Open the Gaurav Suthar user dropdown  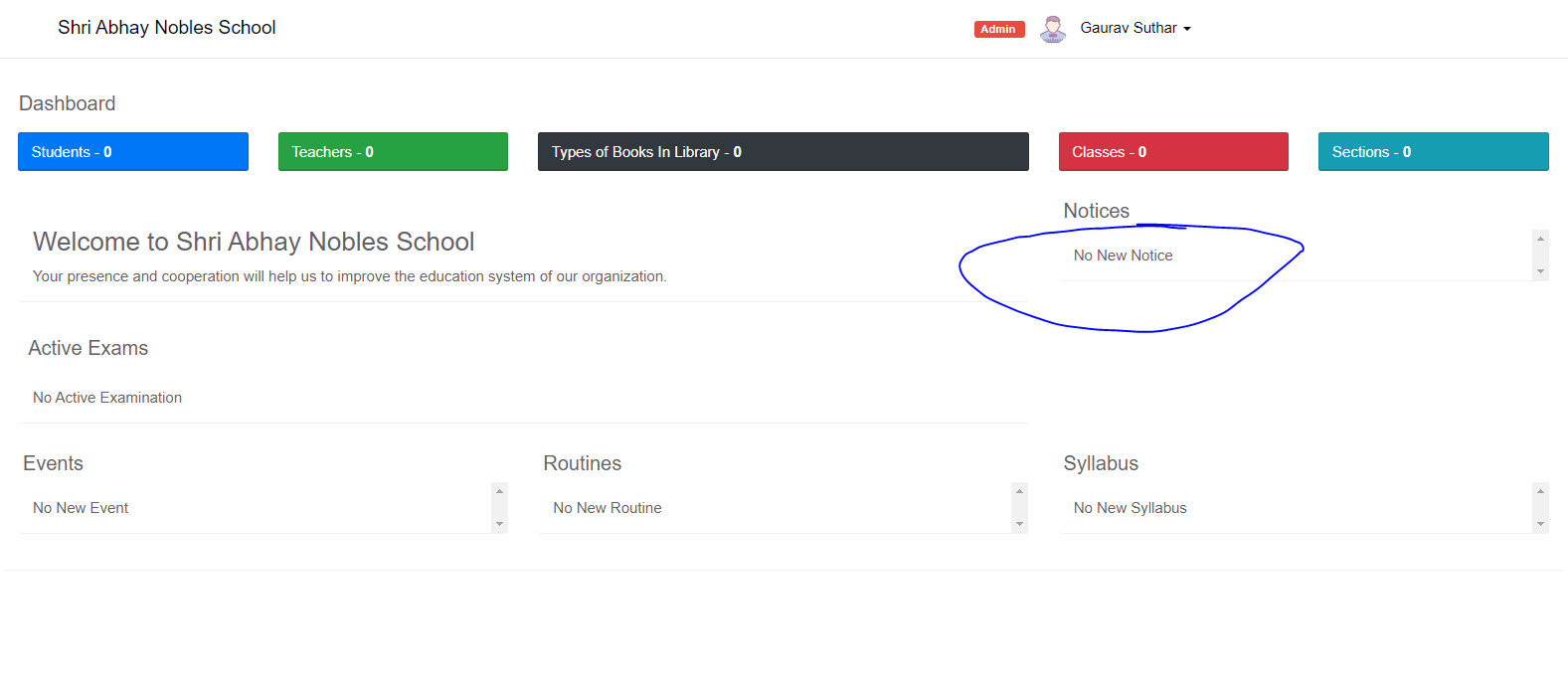tap(1135, 28)
